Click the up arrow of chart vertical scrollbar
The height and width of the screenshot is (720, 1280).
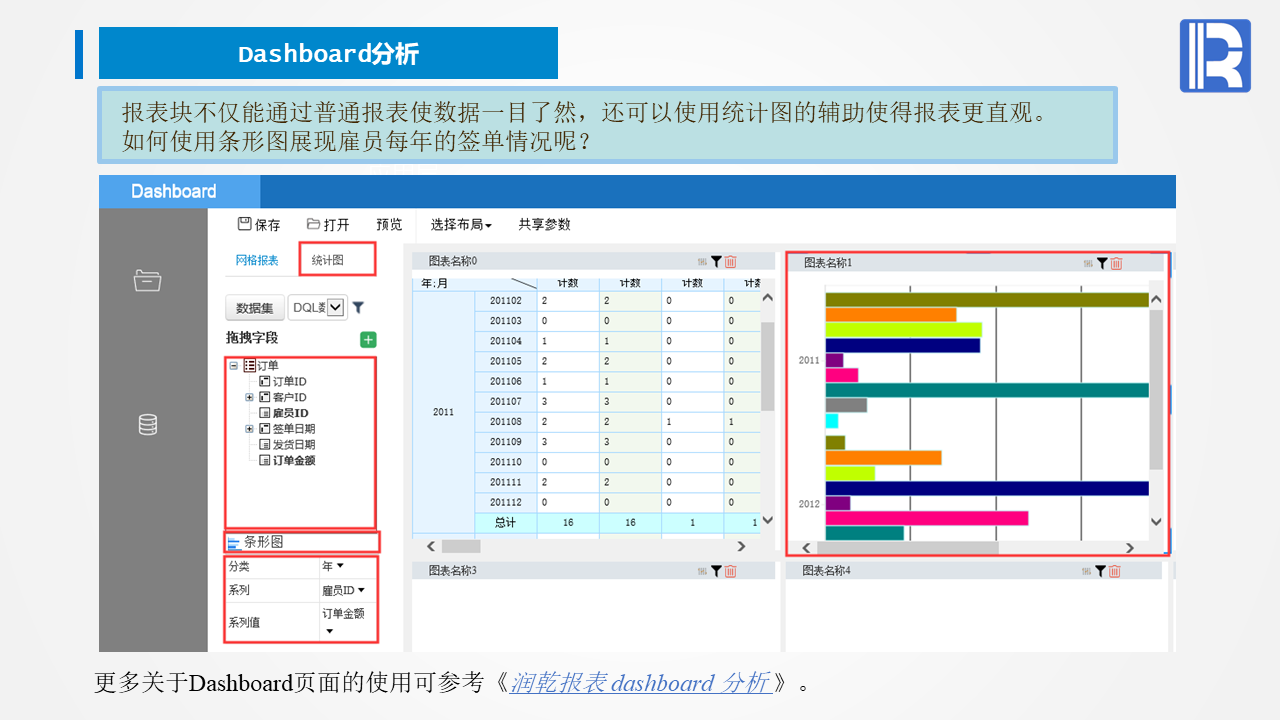point(1156,299)
